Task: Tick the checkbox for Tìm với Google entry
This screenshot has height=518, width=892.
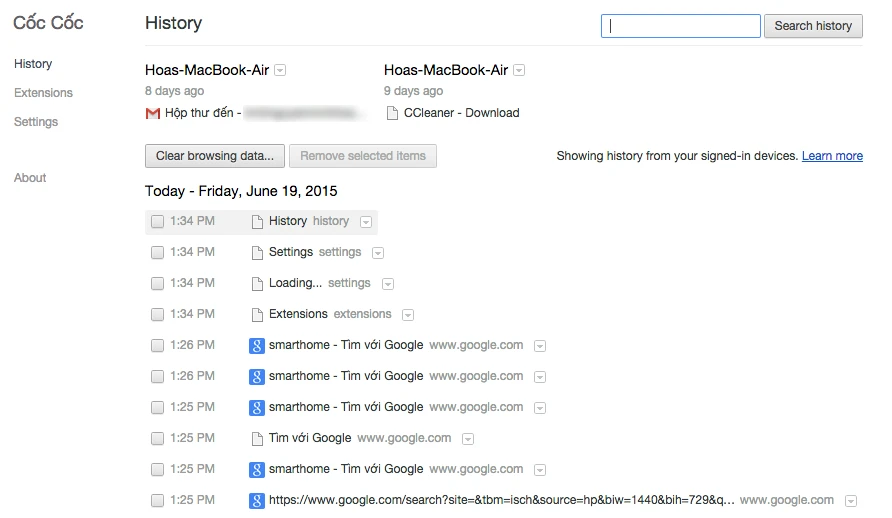Action: pyautogui.click(x=157, y=439)
